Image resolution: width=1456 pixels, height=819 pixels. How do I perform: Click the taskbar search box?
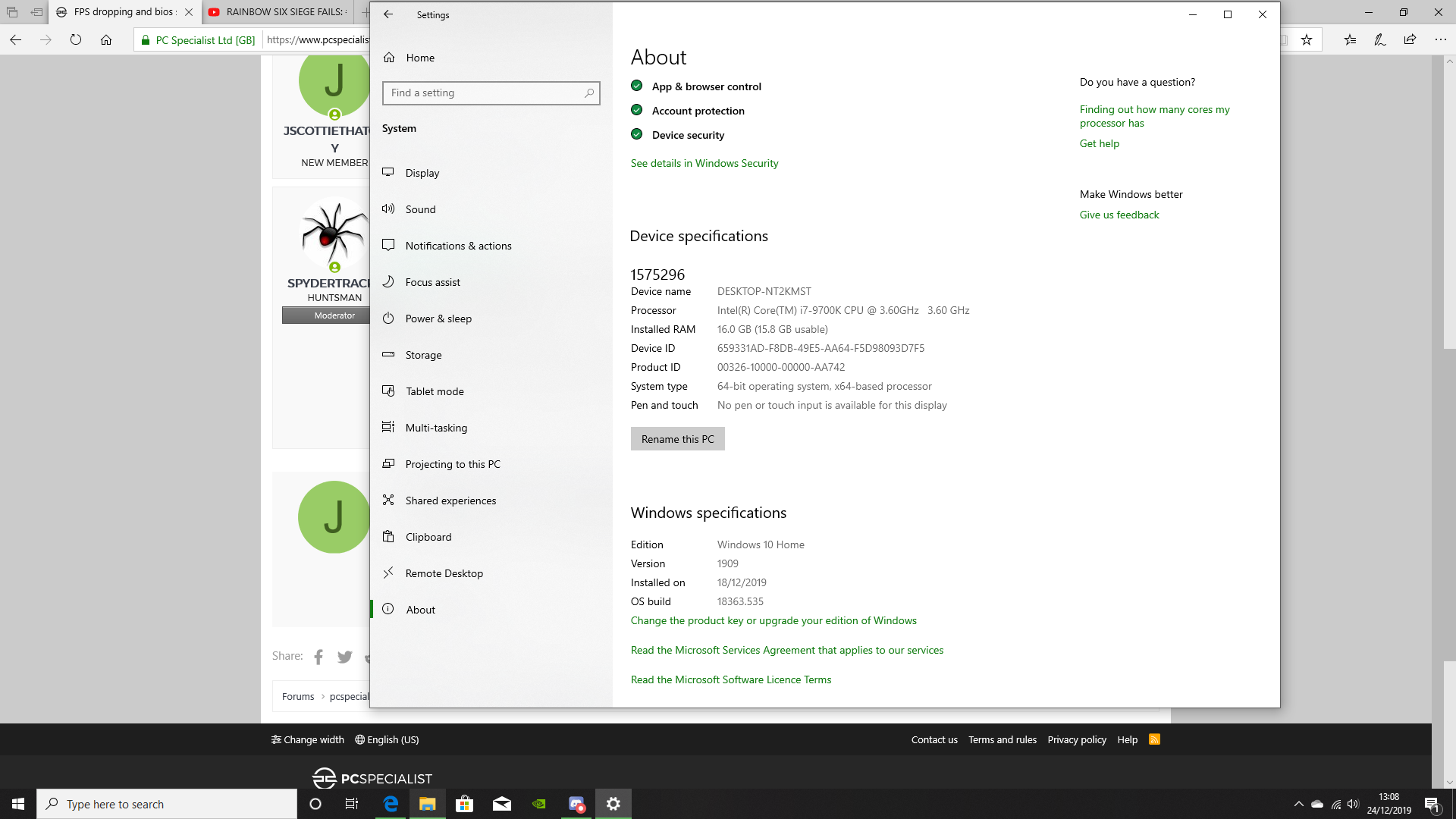167,804
